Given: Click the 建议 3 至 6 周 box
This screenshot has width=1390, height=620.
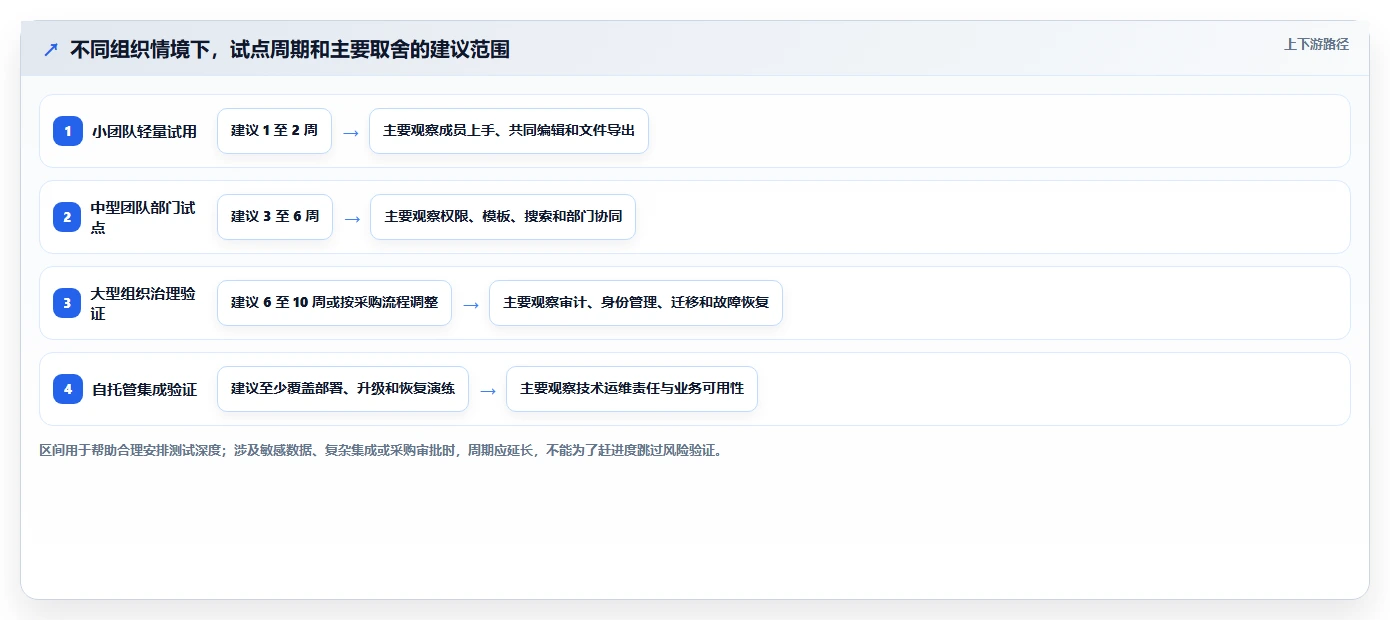Looking at the screenshot, I should coord(275,217).
